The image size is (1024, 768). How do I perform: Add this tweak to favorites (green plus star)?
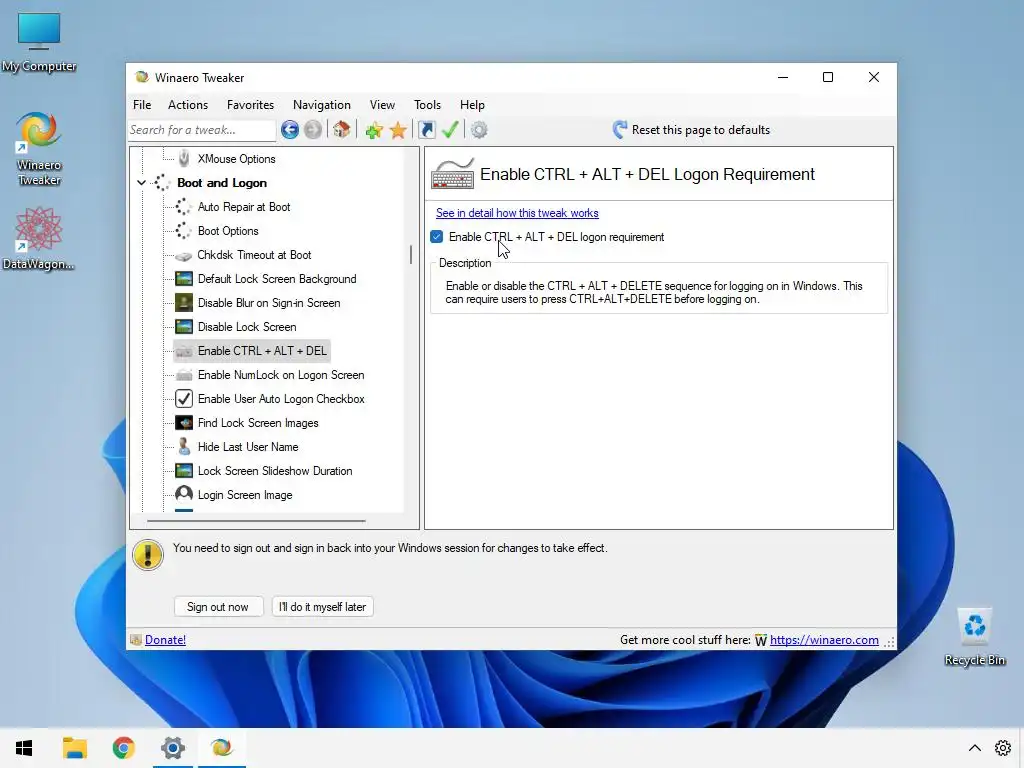374,130
